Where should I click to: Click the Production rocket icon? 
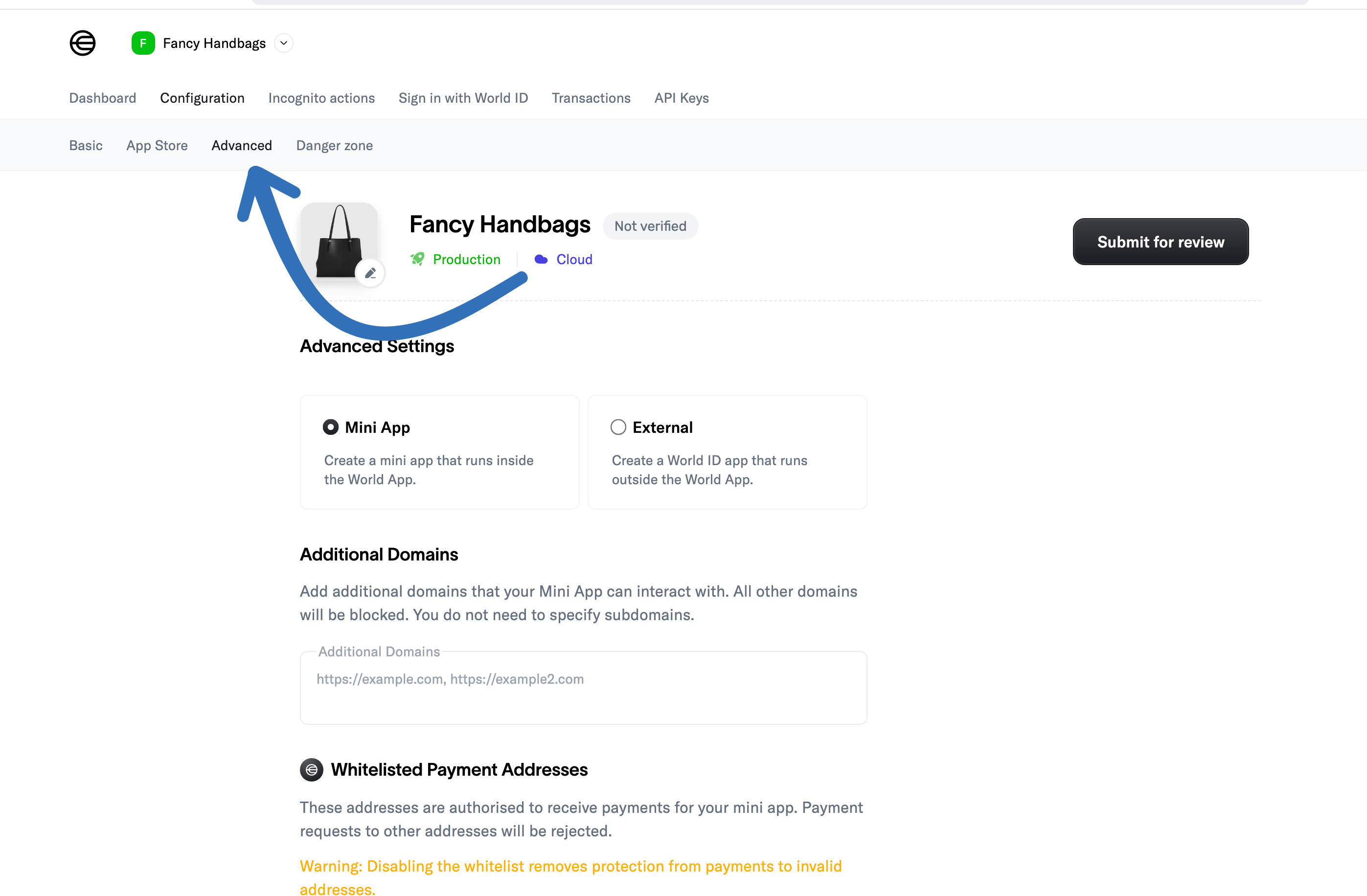[417, 259]
